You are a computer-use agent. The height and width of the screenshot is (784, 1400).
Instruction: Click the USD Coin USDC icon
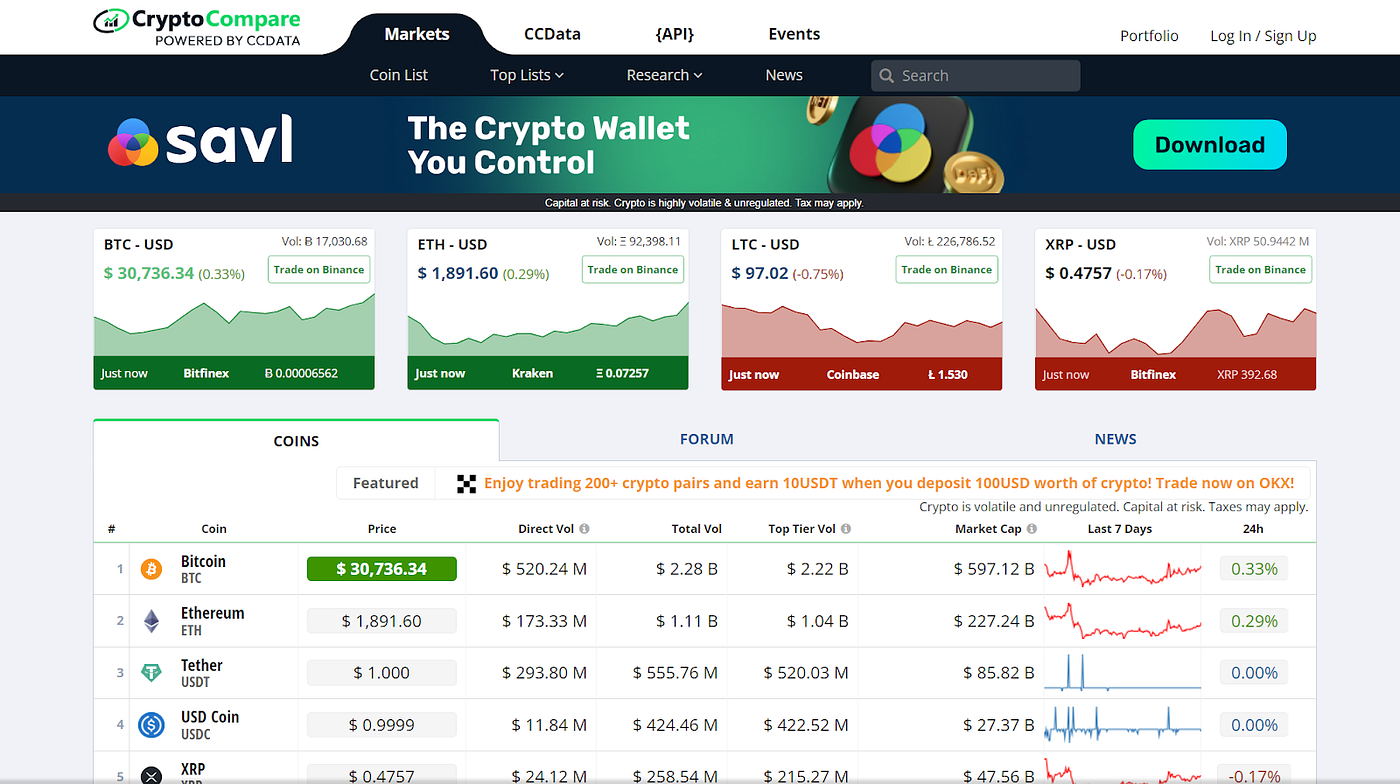151,724
